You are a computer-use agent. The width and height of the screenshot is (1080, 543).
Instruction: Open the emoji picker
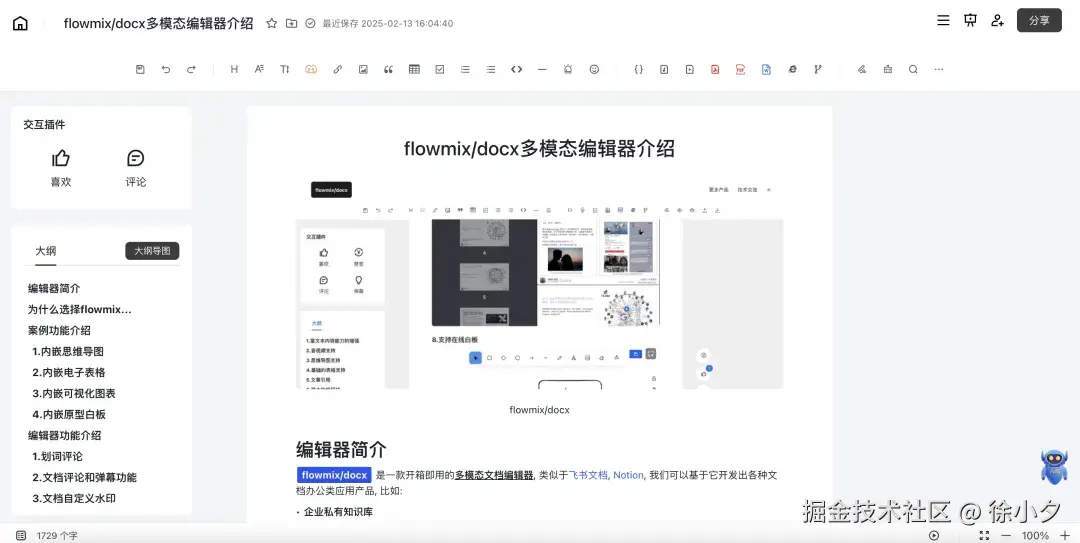click(594, 70)
